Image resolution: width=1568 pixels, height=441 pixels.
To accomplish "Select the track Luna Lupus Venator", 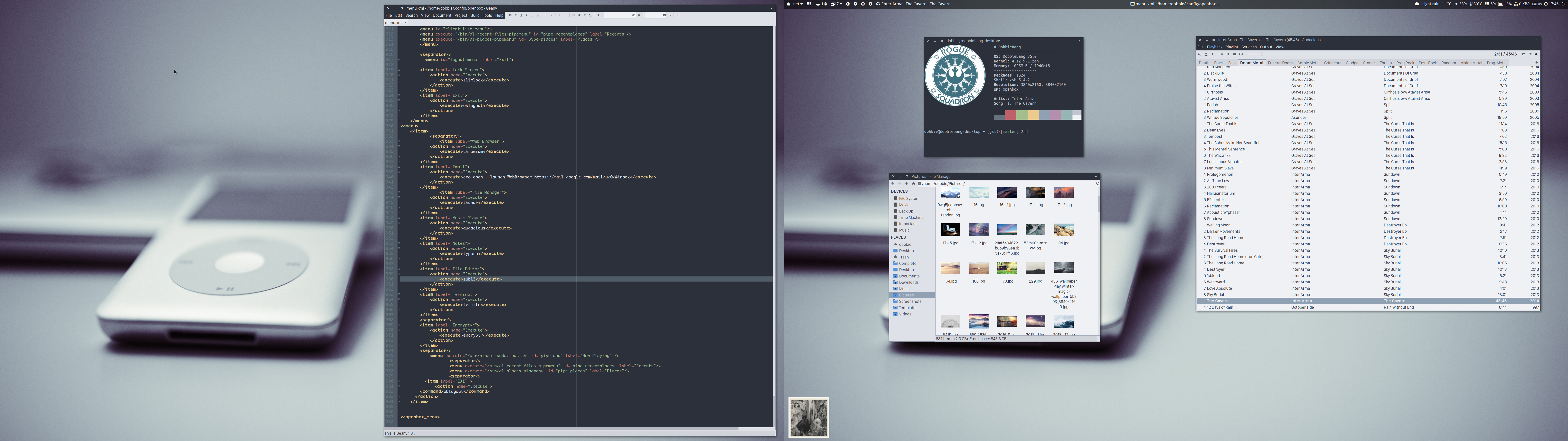I will (x=1368, y=162).
